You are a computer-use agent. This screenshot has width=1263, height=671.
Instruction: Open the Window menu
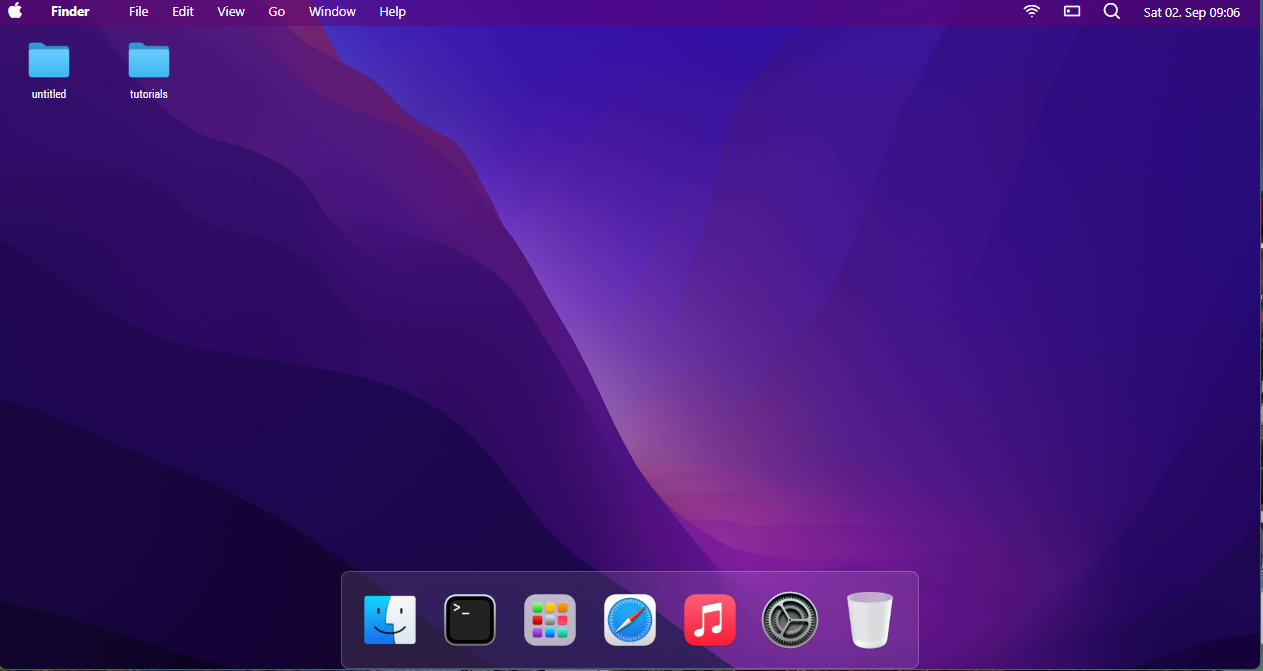(332, 12)
